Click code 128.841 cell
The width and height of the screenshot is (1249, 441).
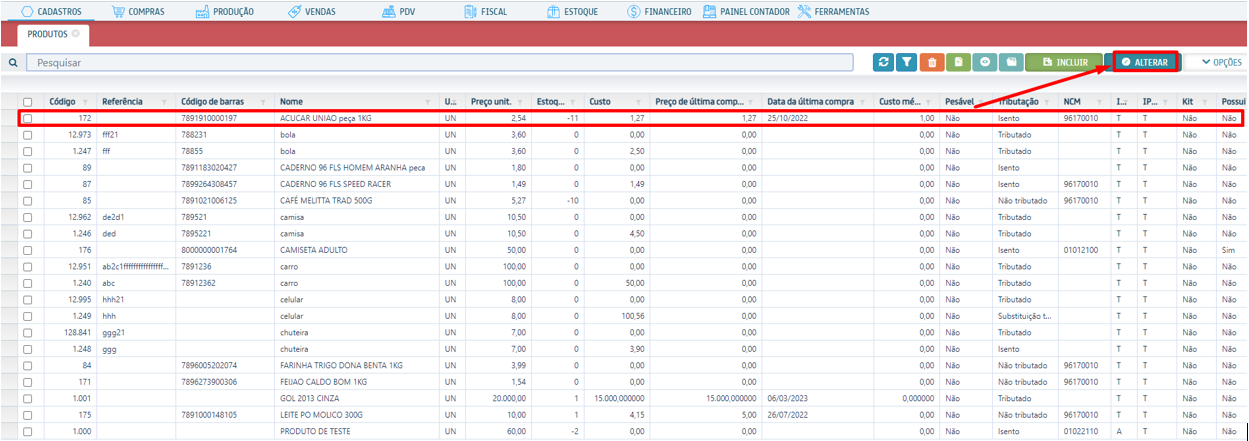coord(76,332)
